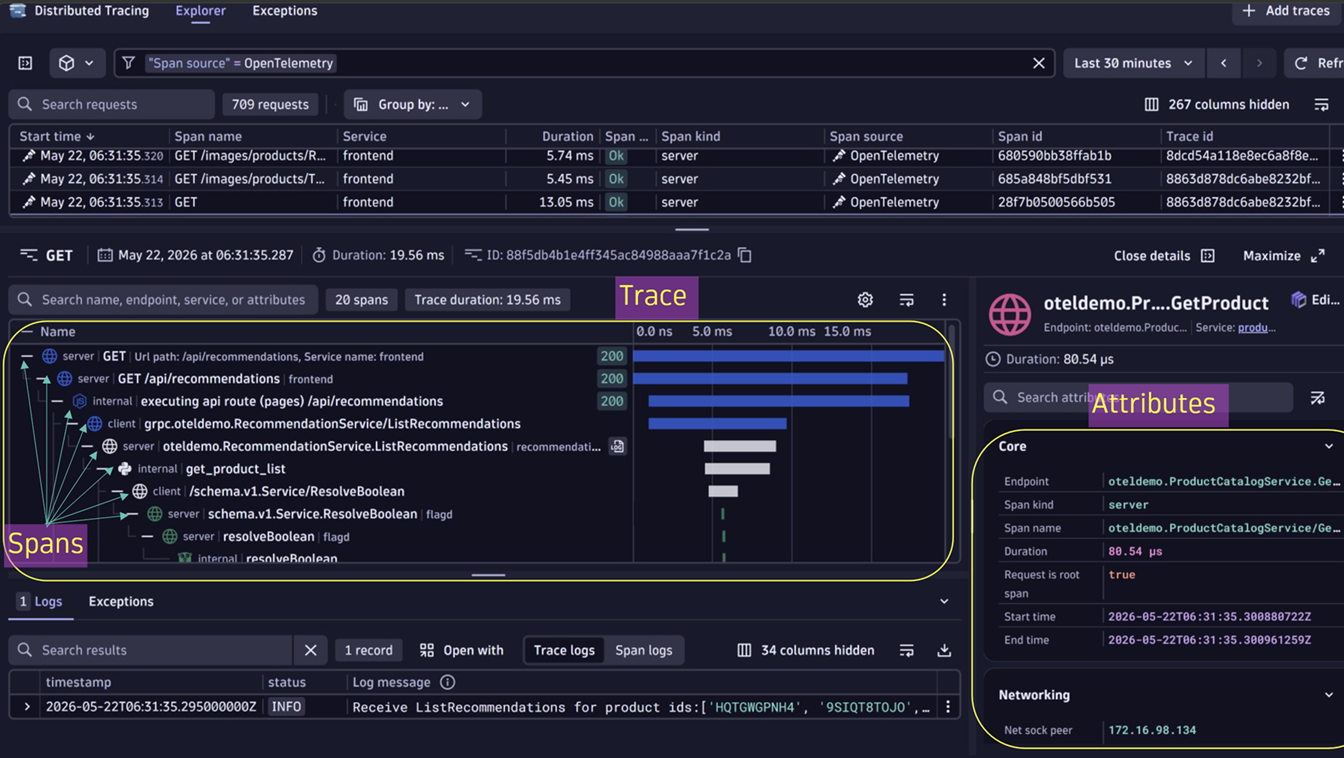Focus the Search requests field
This screenshot has height=758, width=1344.
(x=112, y=104)
